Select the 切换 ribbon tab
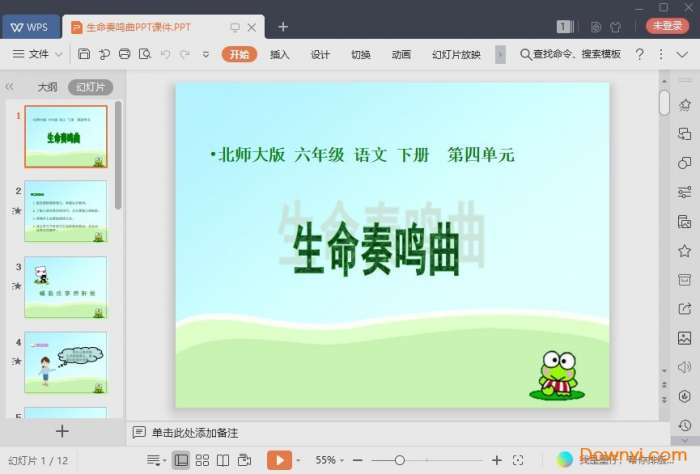Image resolution: width=700 pixels, height=474 pixels. 361,54
